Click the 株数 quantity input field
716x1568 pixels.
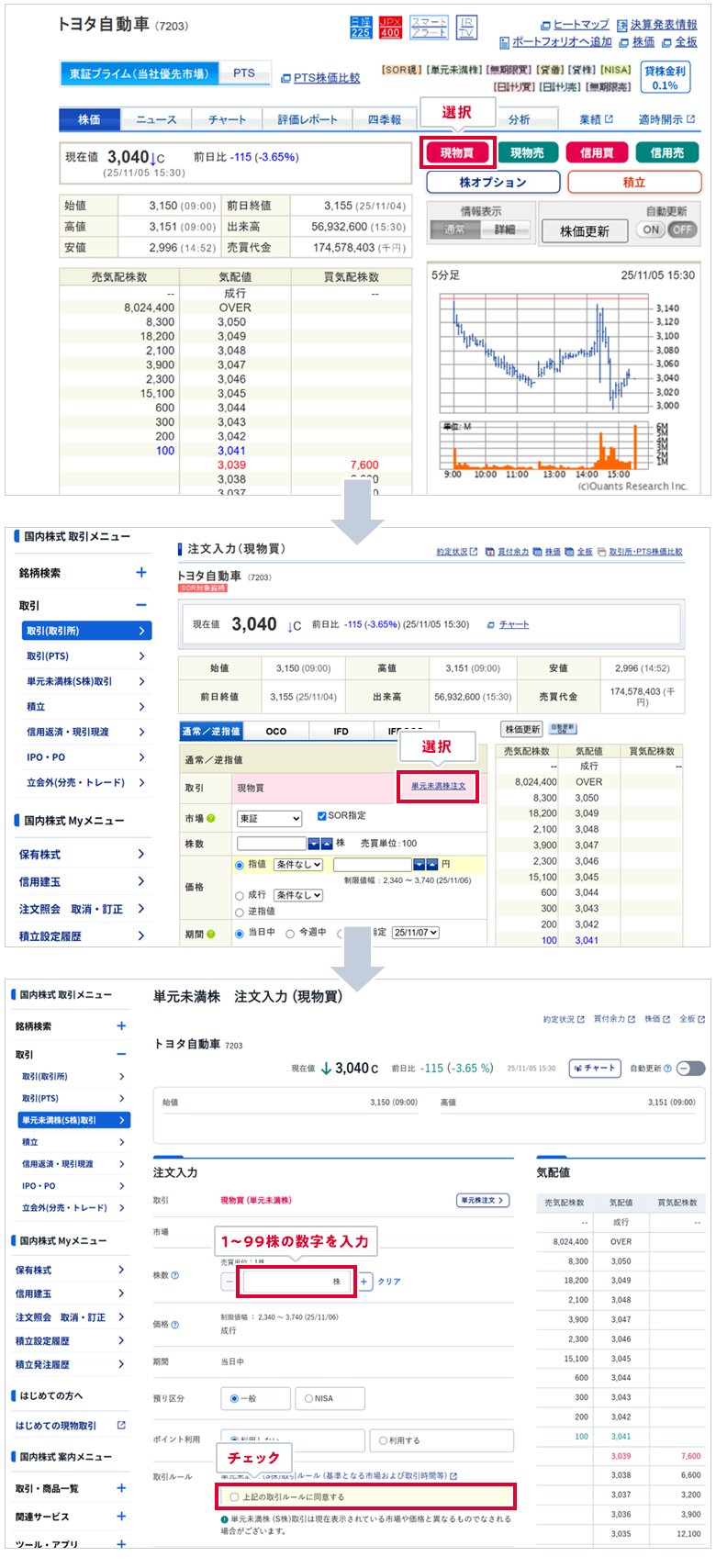point(296,1282)
